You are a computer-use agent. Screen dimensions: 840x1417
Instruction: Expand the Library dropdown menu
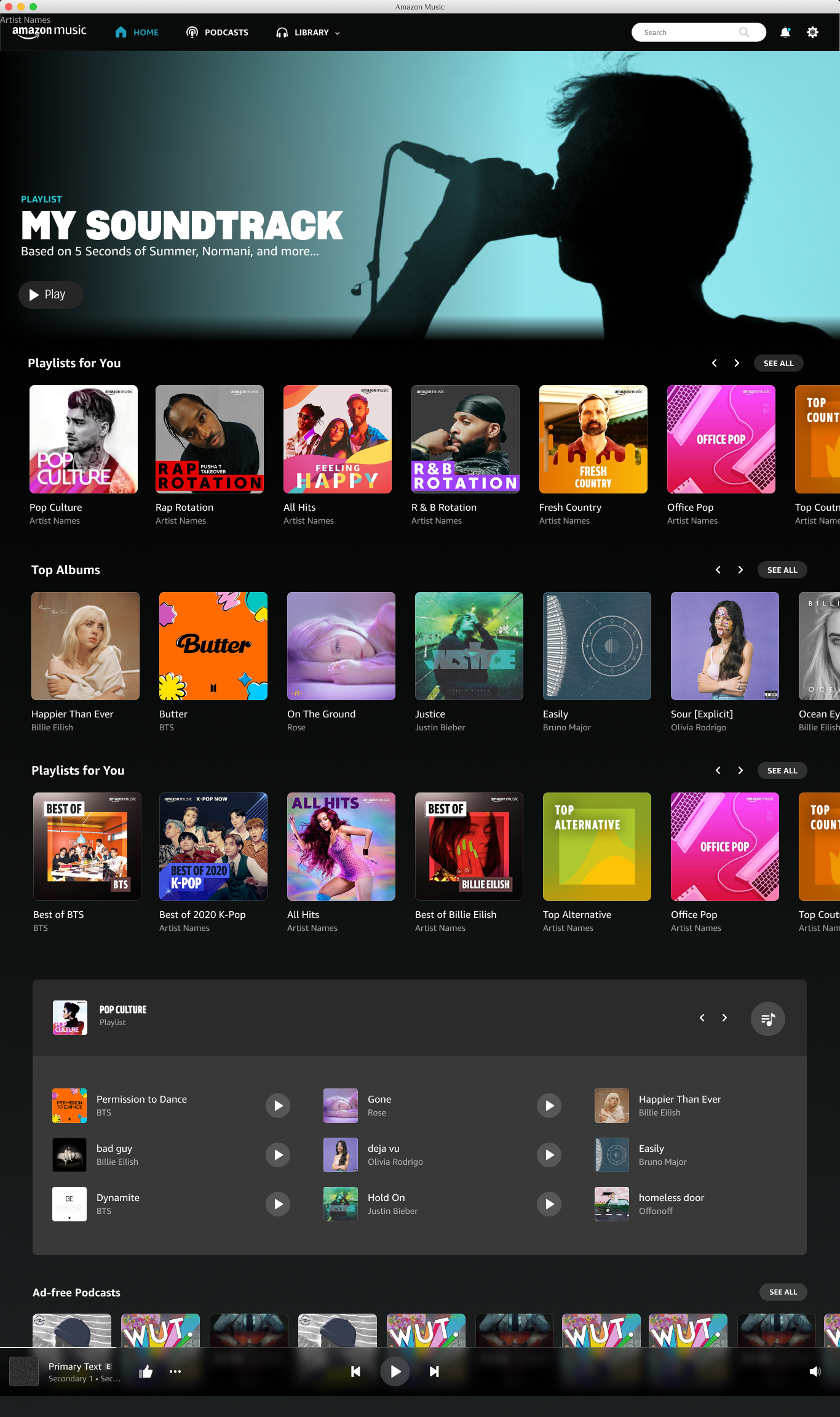click(308, 33)
